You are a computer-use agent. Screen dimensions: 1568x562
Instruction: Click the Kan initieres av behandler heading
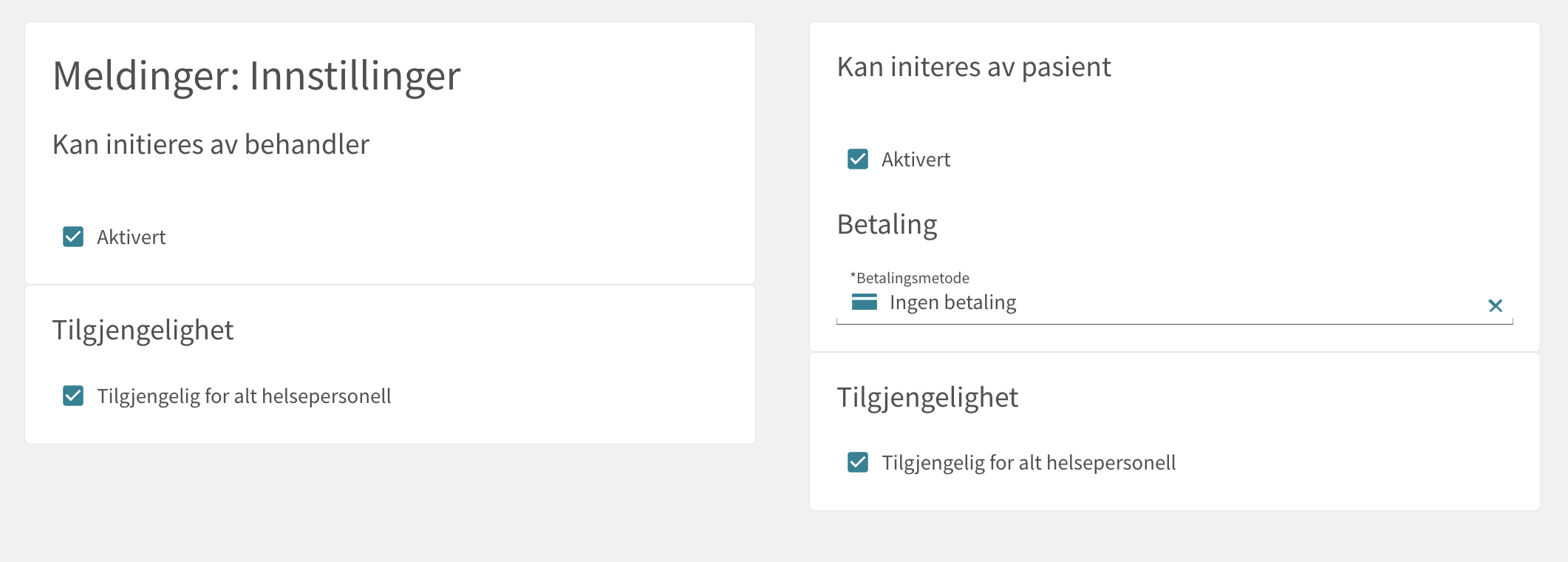[x=211, y=144]
